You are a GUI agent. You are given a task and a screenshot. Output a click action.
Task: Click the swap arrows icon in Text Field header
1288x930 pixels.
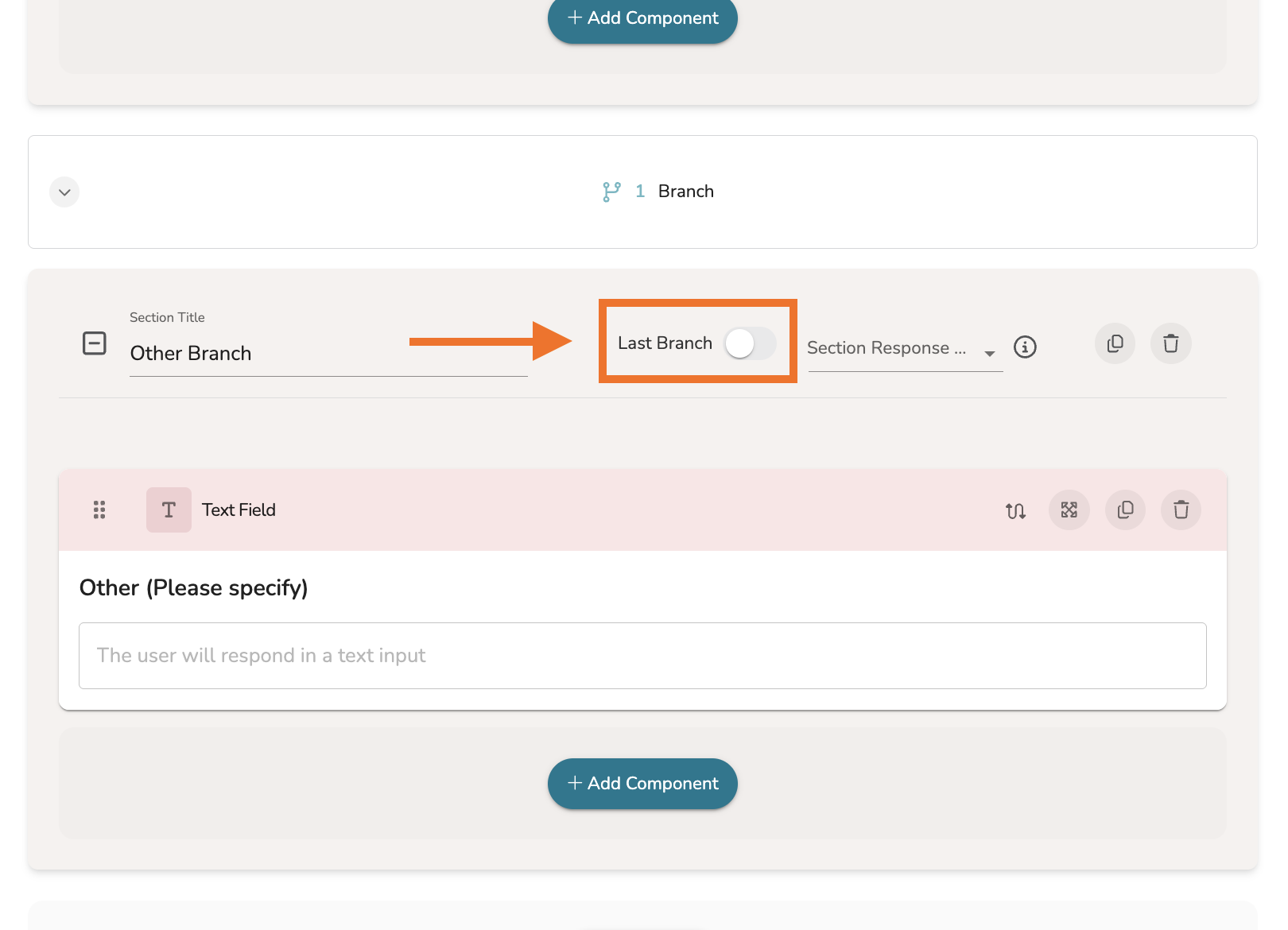click(1015, 510)
